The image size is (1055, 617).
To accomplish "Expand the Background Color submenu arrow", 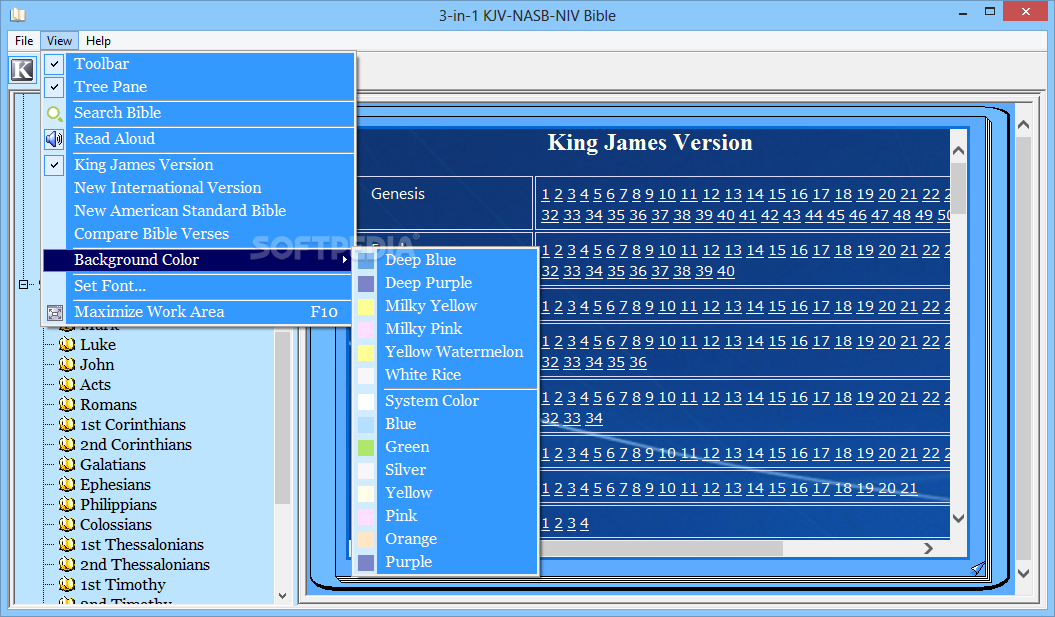I will tap(344, 260).
